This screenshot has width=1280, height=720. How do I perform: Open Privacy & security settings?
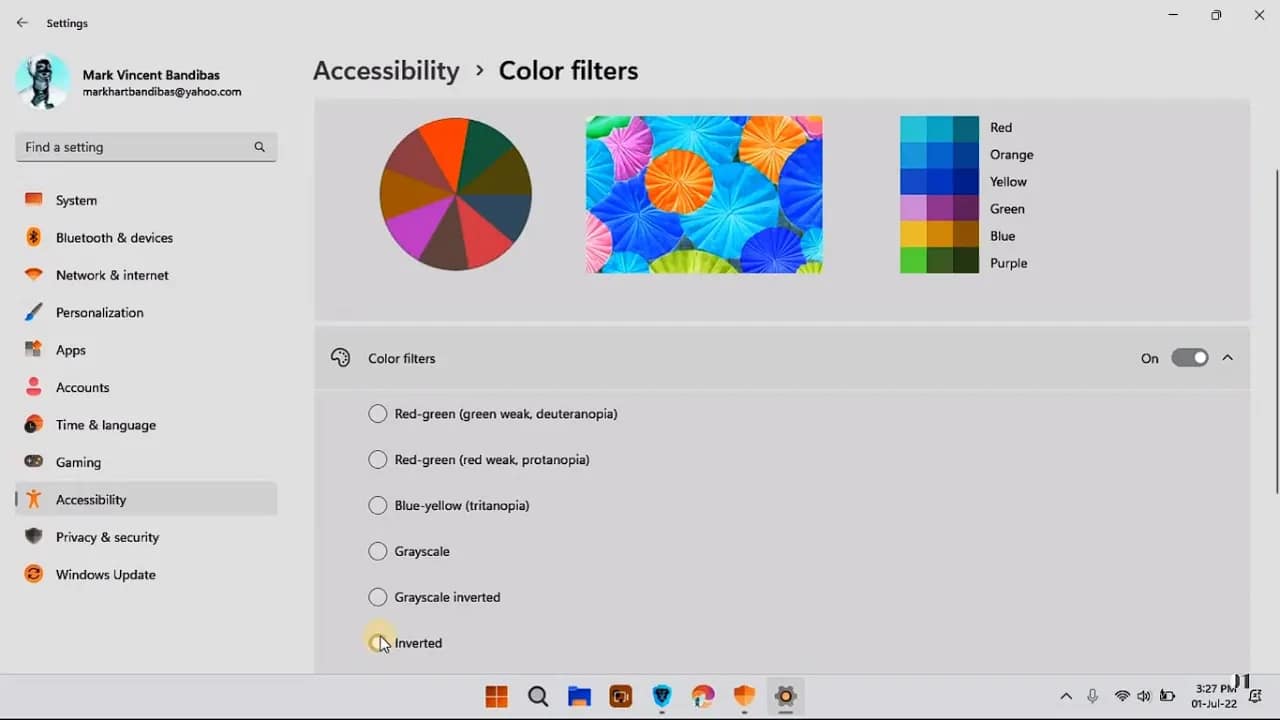click(x=107, y=537)
